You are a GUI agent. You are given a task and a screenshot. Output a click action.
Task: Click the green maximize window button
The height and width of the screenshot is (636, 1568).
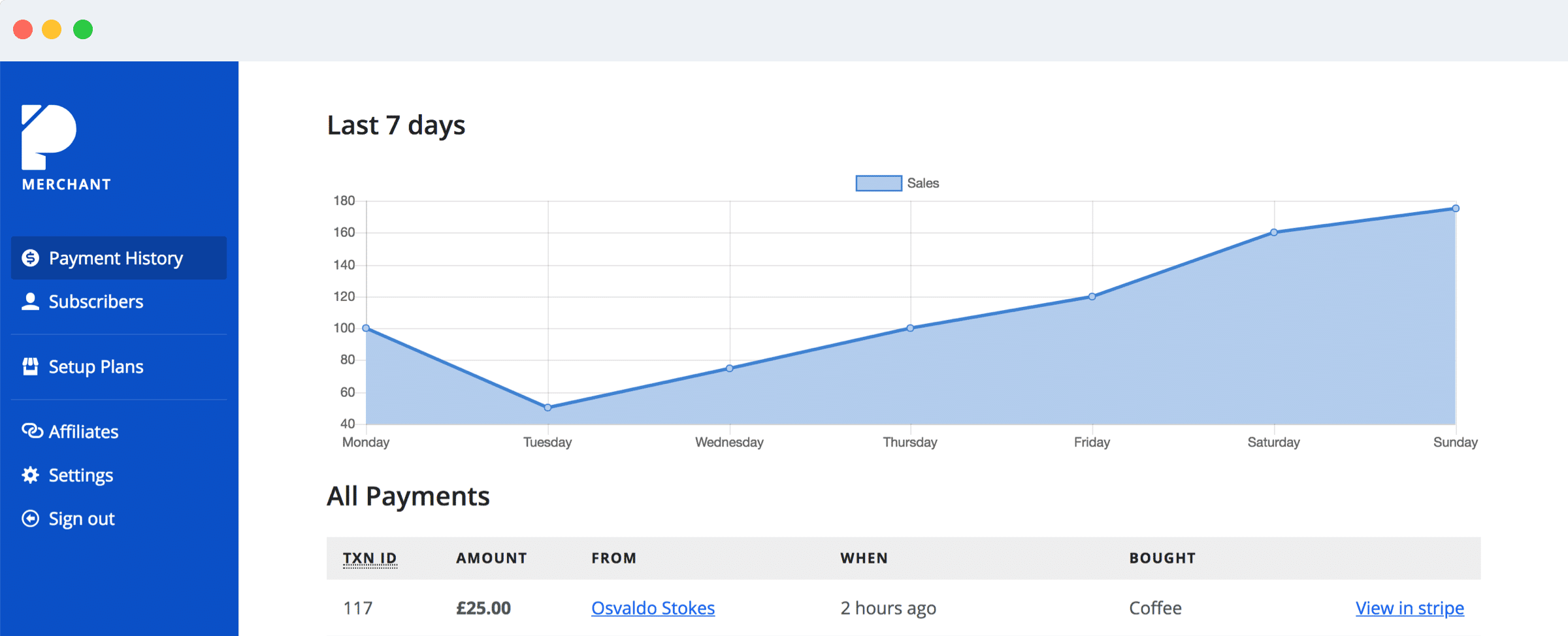(x=83, y=29)
